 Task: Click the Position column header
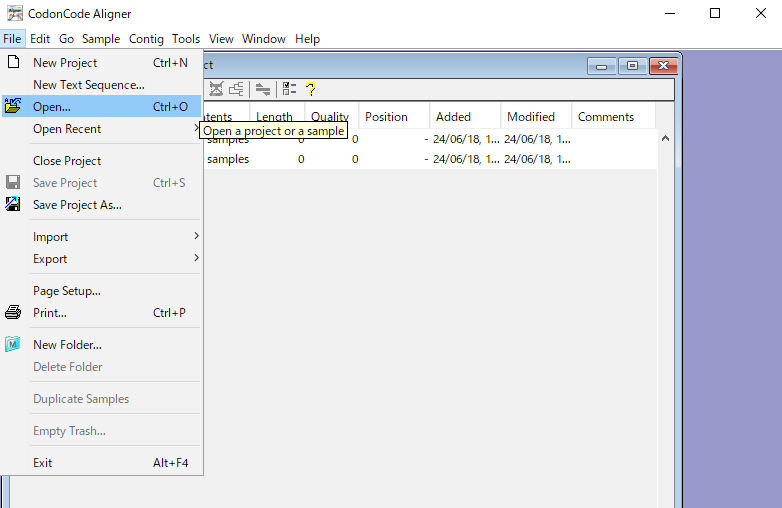pyautogui.click(x=394, y=117)
